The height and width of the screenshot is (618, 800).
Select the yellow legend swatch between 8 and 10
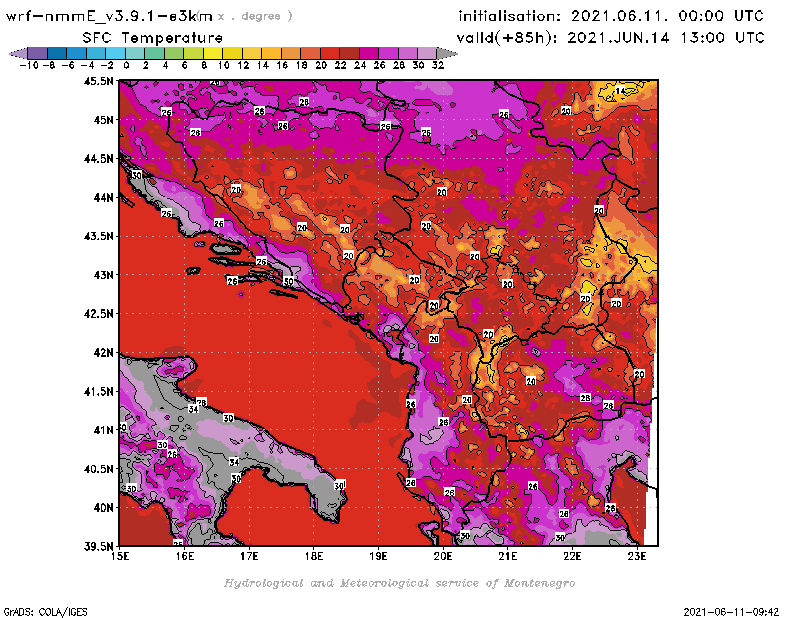click(213, 54)
